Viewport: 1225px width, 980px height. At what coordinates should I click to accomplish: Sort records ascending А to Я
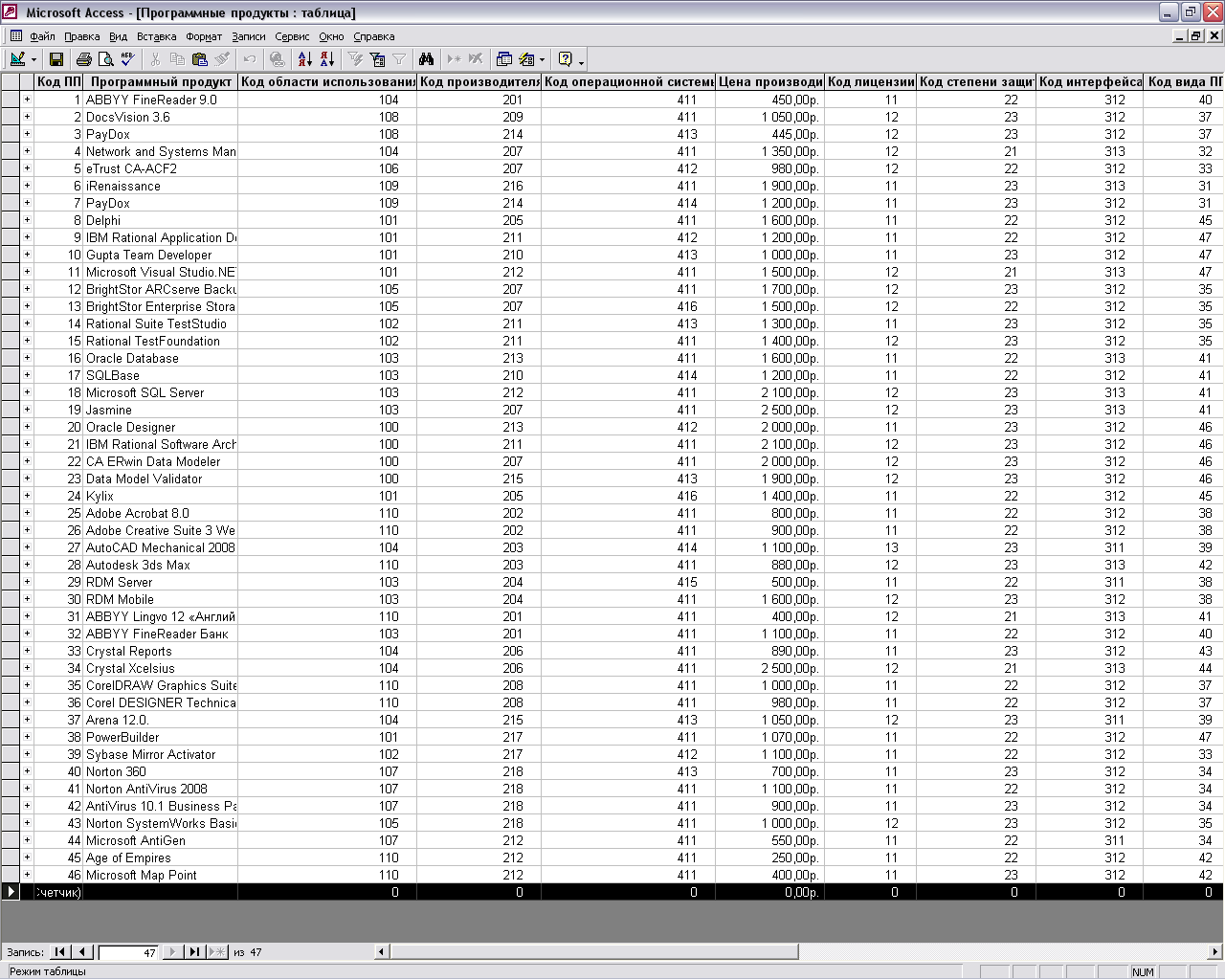pos(305,59)
